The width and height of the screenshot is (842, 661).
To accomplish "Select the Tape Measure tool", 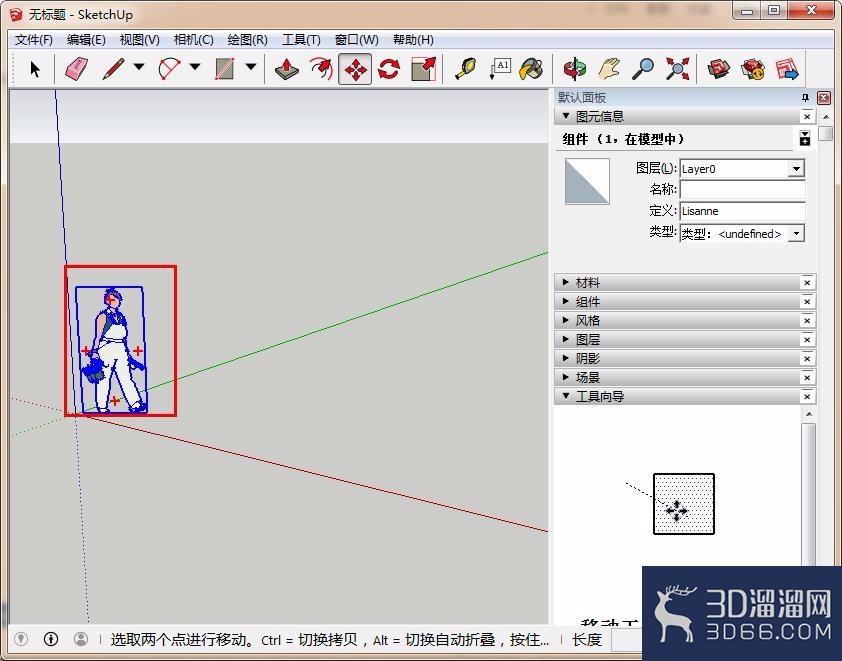I will pyautogui.click(x=465, y=69).
